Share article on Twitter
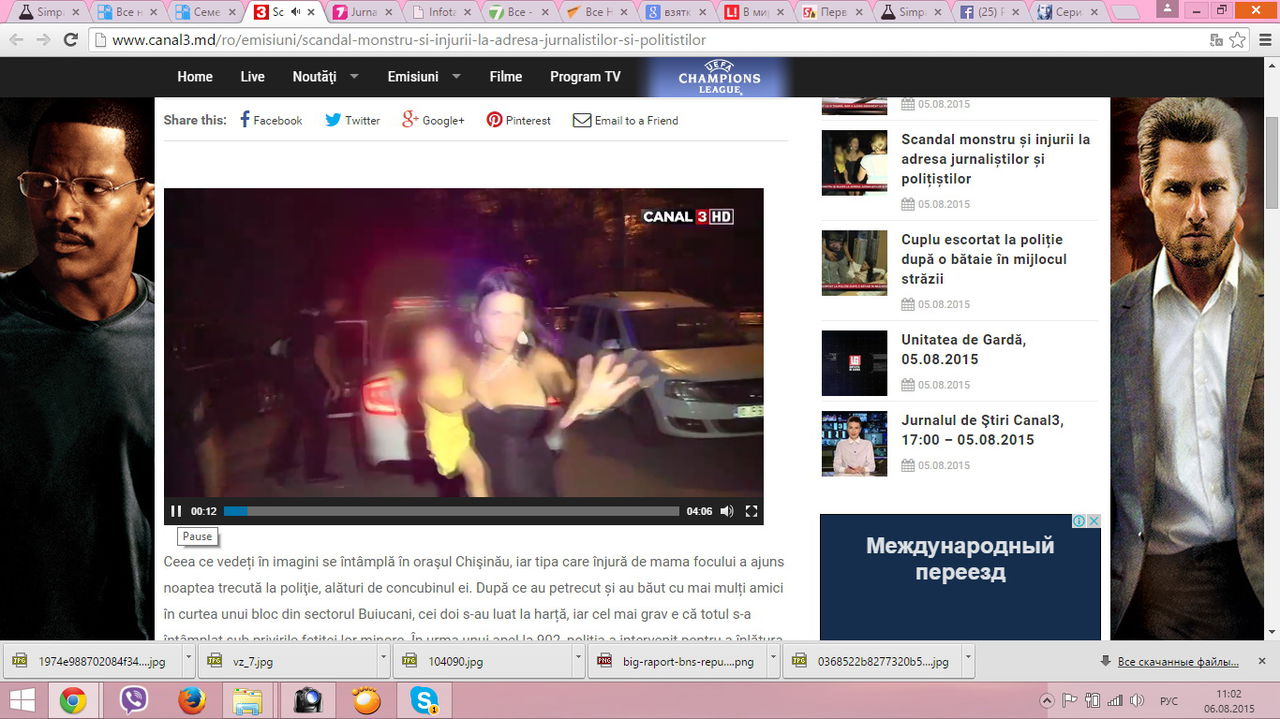This screenshot has width=1280, height=719. click(x=352, y=120)
